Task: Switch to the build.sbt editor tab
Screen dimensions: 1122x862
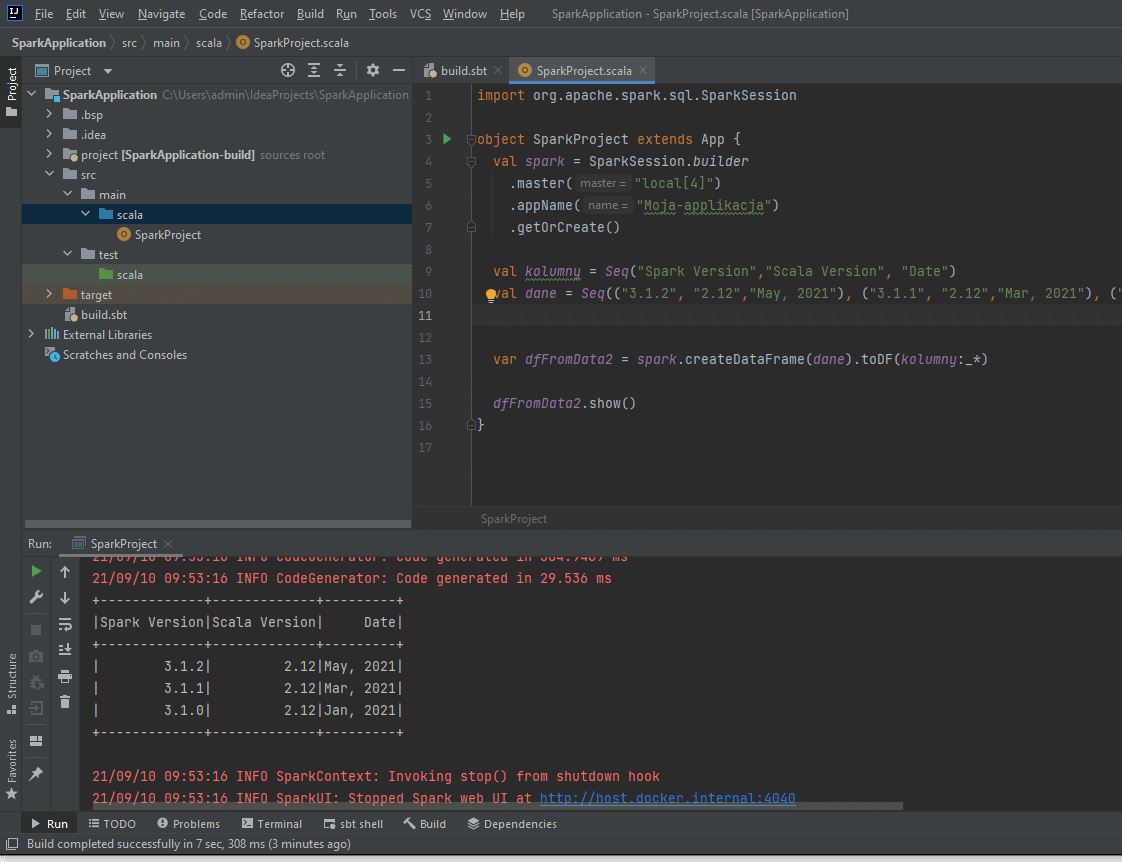Action: click(462, 71)
